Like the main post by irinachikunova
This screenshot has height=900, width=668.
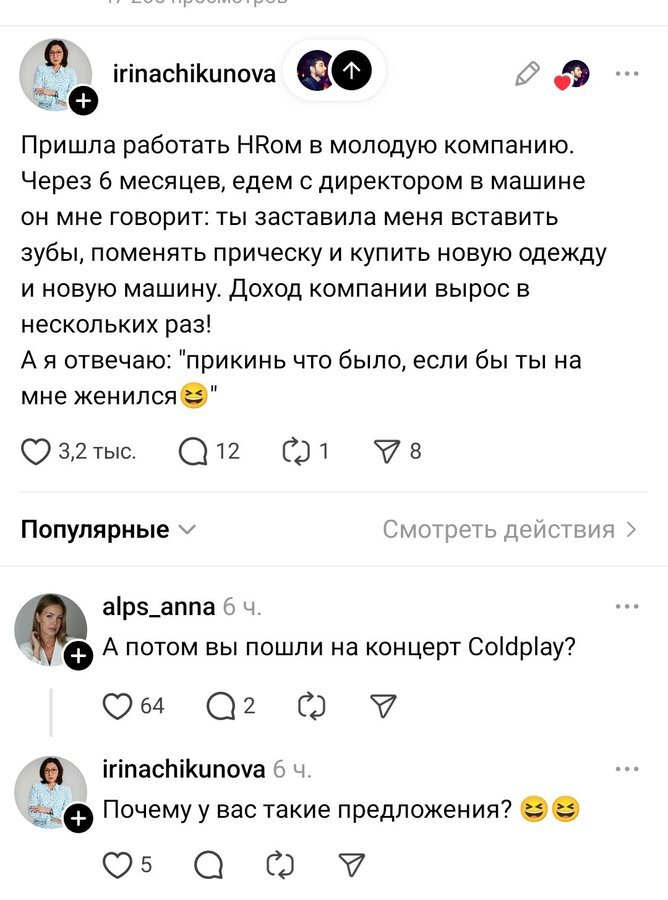pos(36,452)
